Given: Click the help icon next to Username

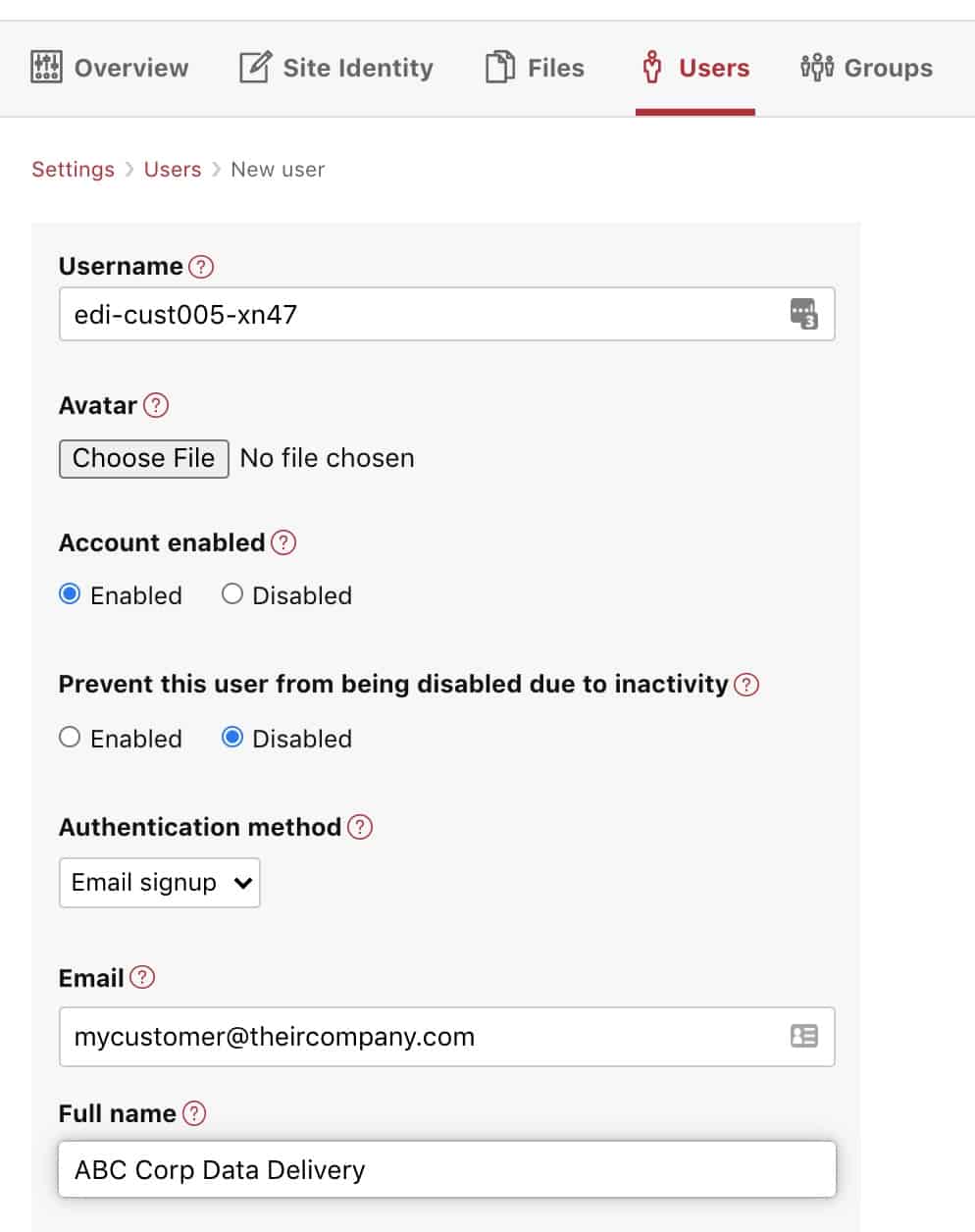Looking at the screenshot, I should [201, 267].
